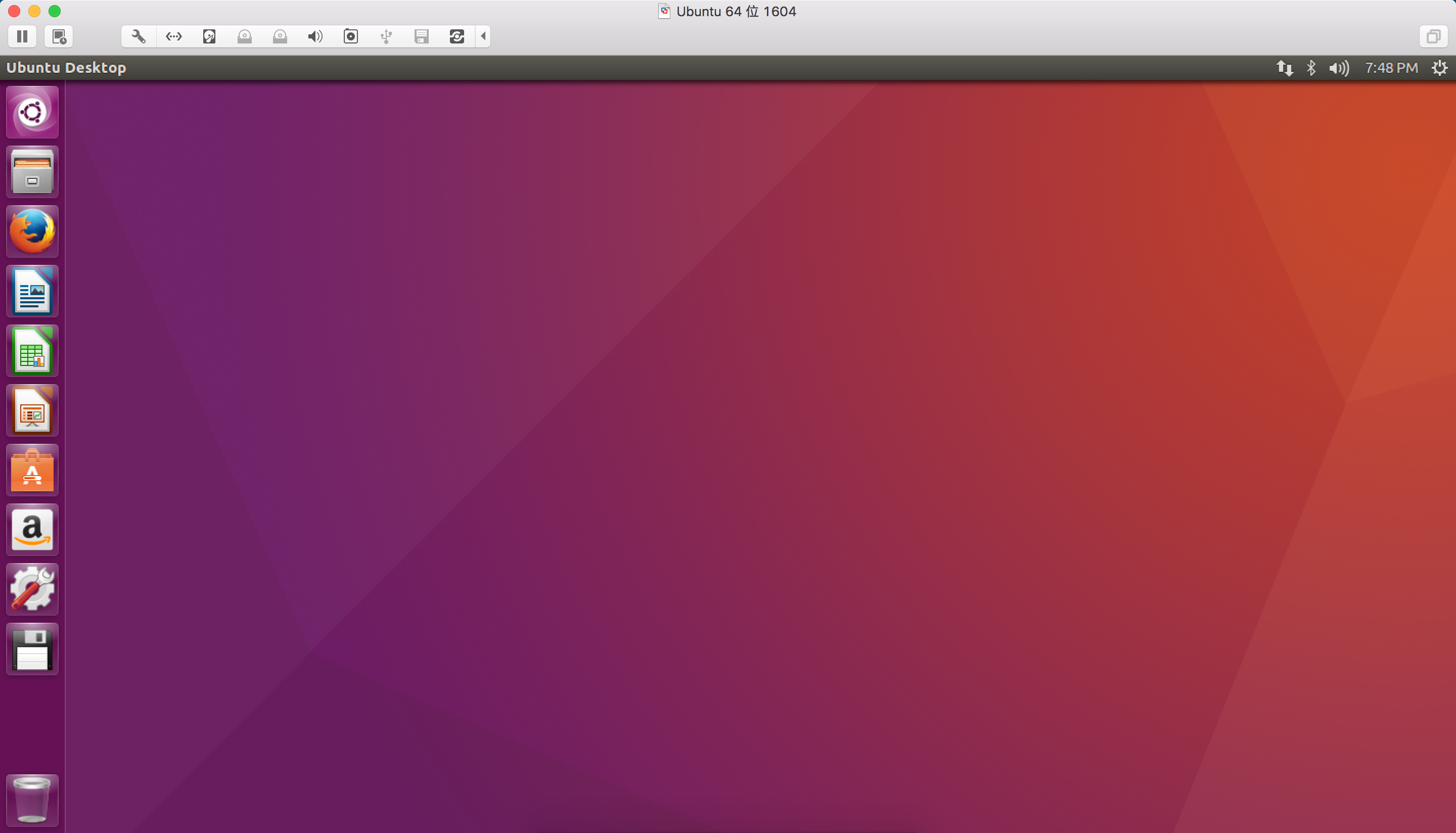Open System Settings from the launcher
Image resolution: width=1456 pixels, height=833 pixels.
(x=32, y=589)
